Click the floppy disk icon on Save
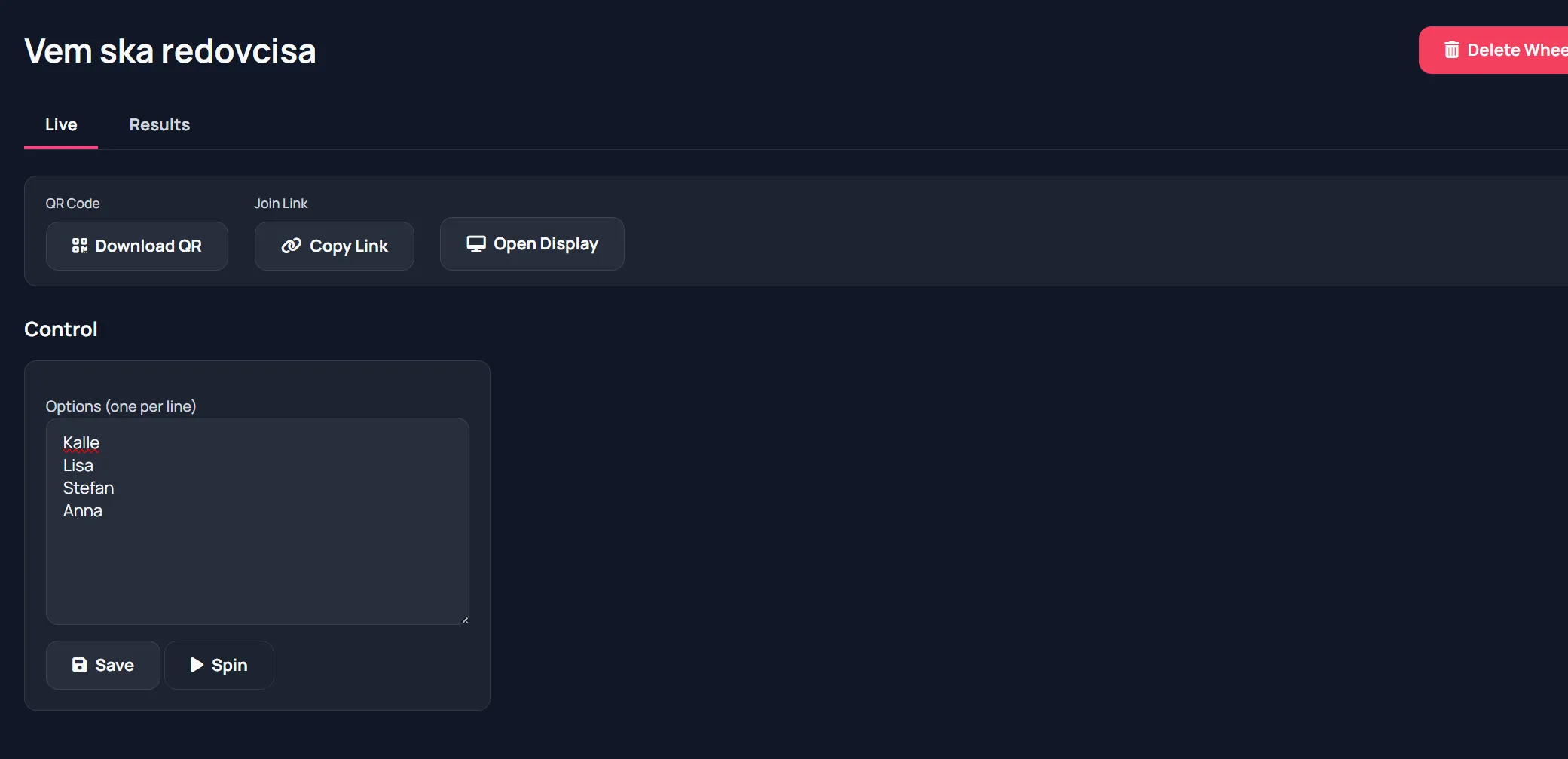This screenshot has width=1568, height=759. click(80, 665)
